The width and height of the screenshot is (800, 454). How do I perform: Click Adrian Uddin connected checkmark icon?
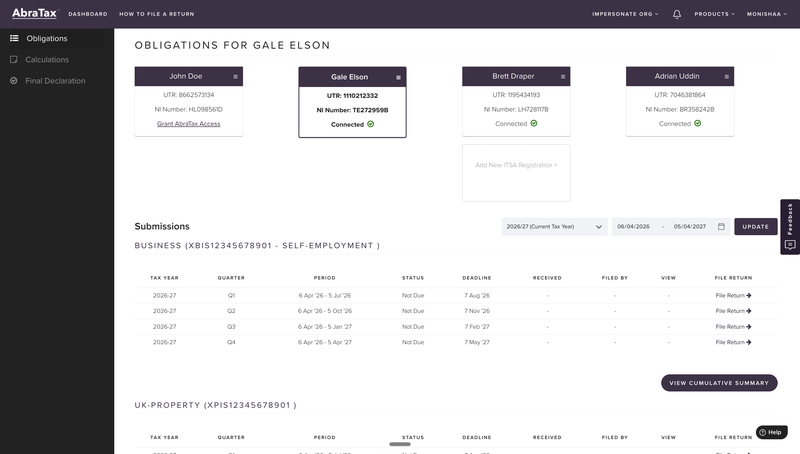[697, 123]
